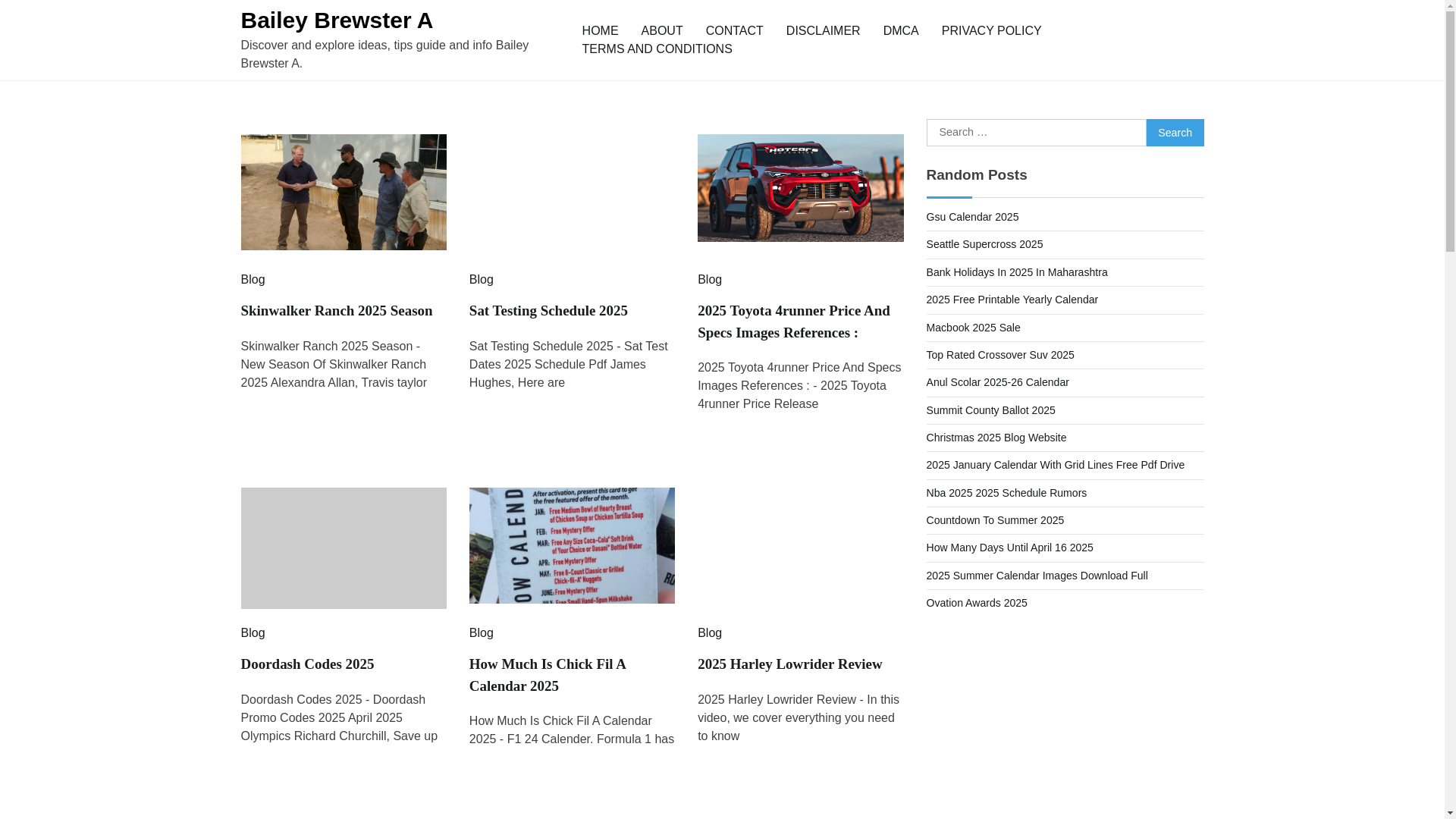The image size is (1456, 819).
Task: Click the site tagline under Bailey Brewster A
Action: click(384, 55)
